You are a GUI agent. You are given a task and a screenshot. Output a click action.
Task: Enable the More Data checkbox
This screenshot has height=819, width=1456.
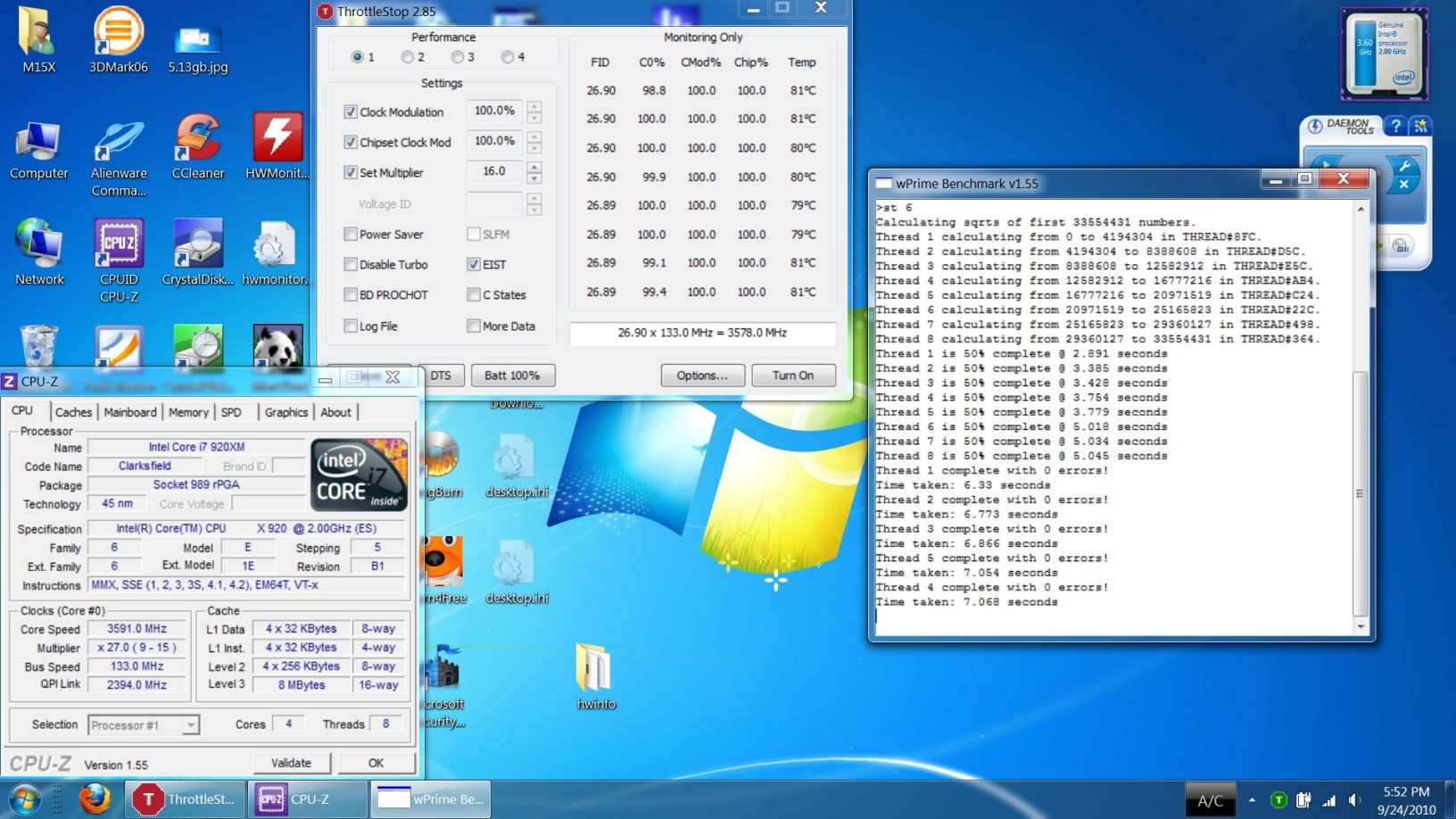474,327
